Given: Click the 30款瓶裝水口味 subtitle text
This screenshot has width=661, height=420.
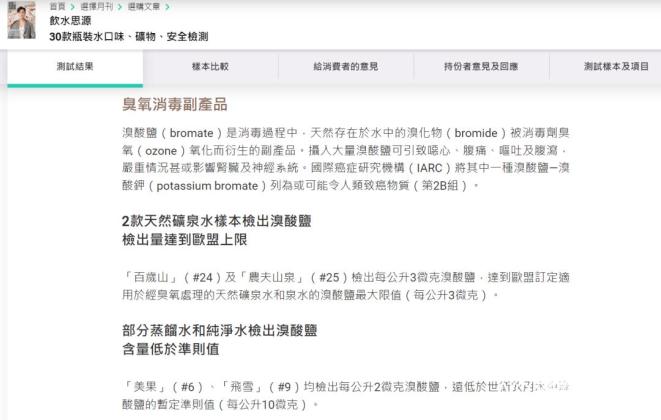Looking at the screenshot, I should [86, 37].
